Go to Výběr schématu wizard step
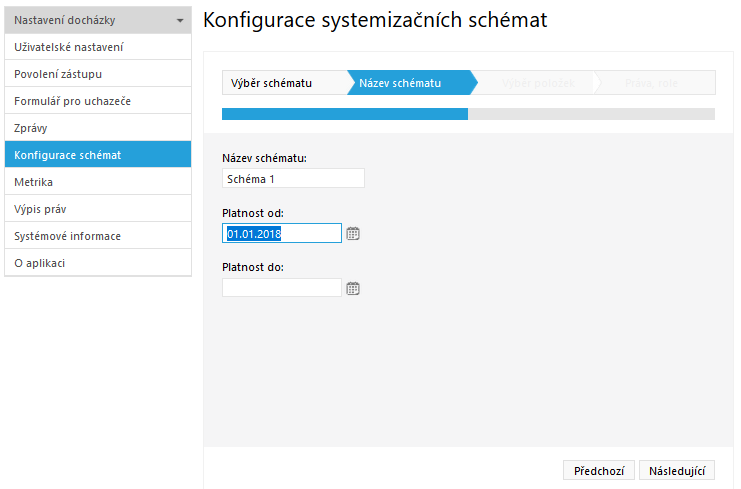 pos(285,83)
